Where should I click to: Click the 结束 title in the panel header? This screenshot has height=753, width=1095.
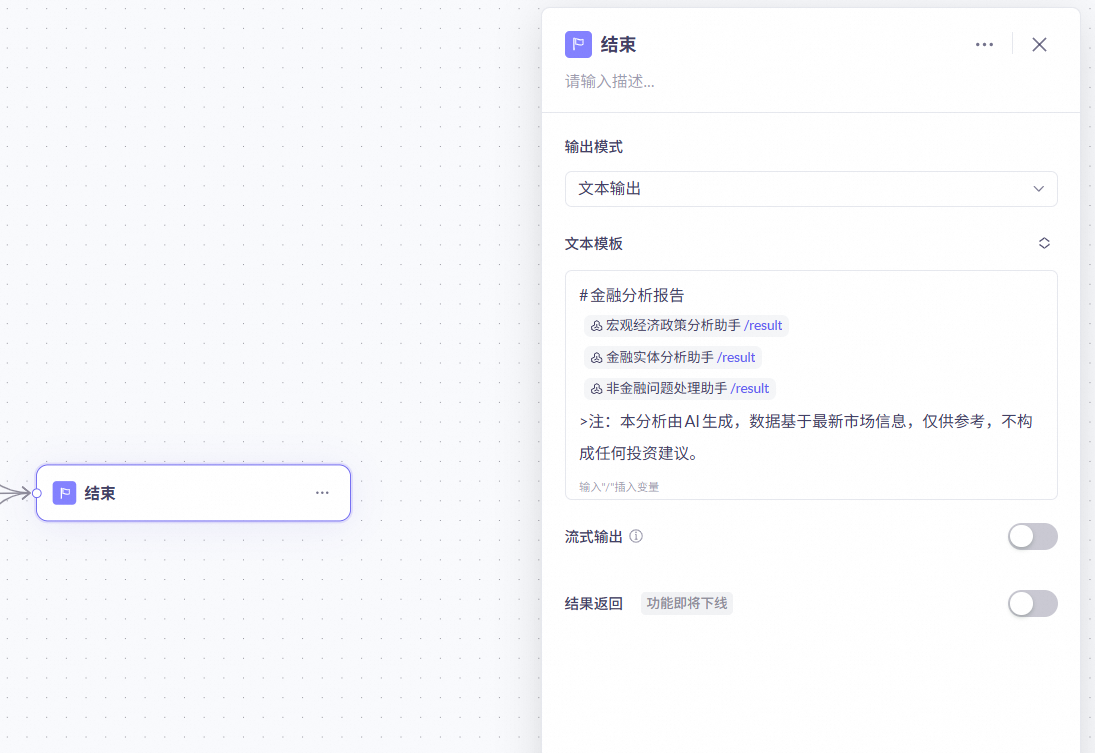tap(618, 45)
